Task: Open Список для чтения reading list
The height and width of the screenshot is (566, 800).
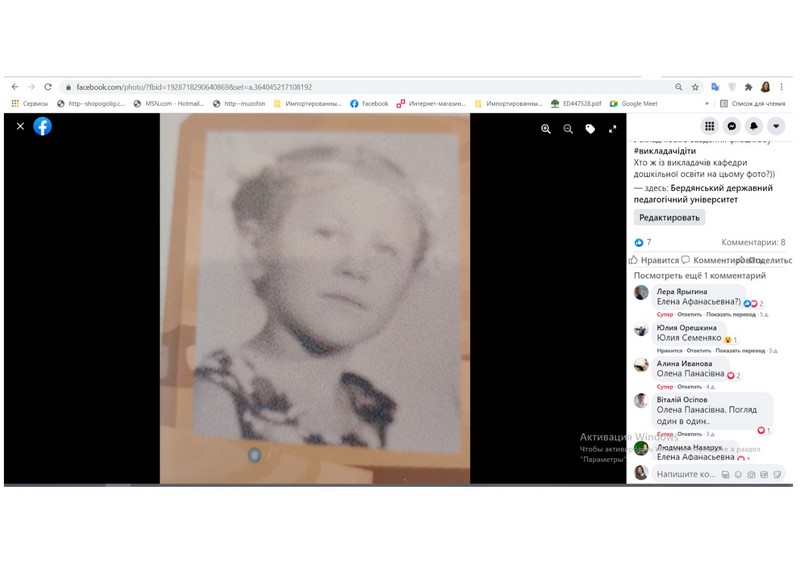Action: (753, 104)
